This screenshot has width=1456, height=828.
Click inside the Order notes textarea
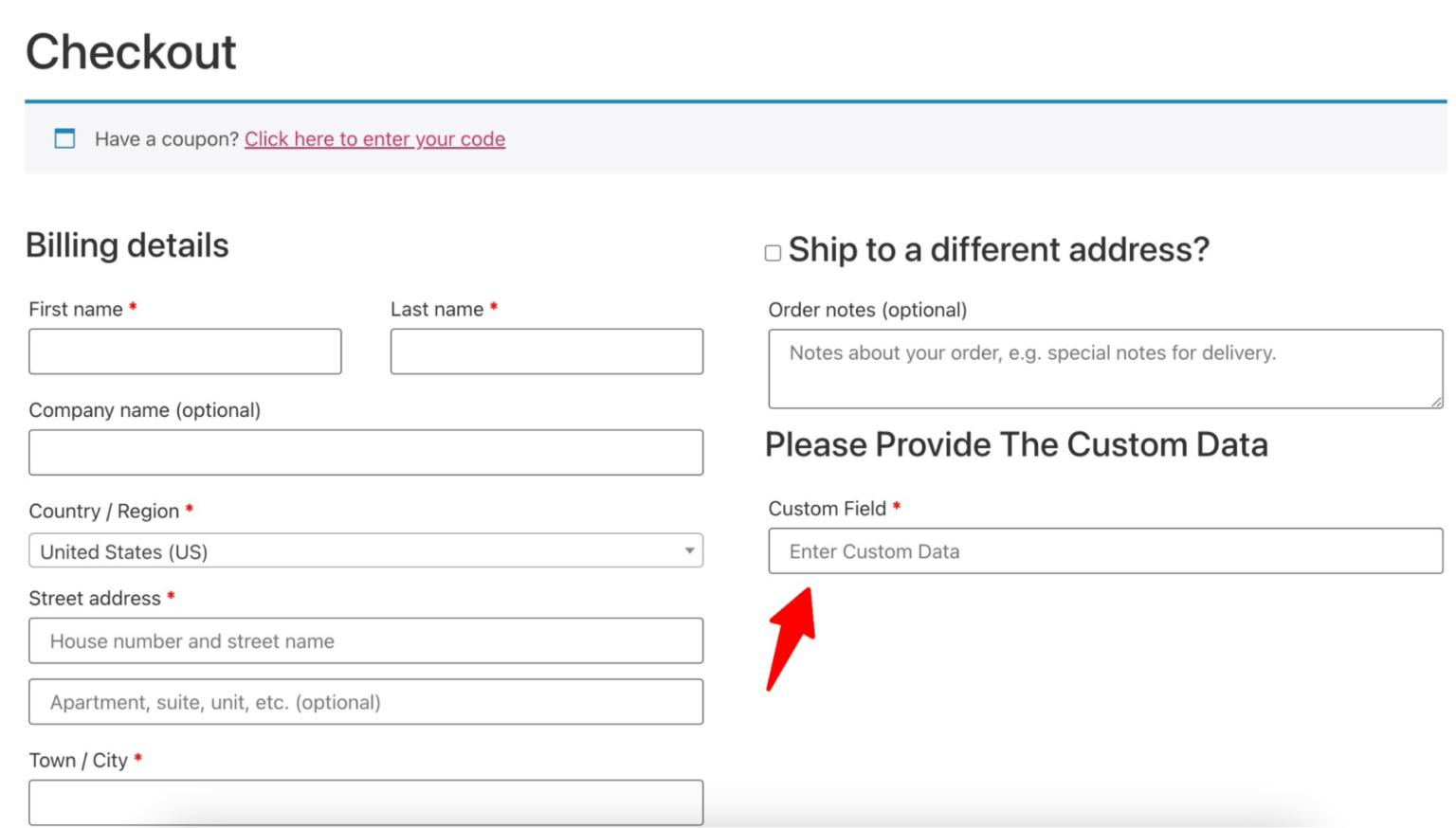(1104, 369)
